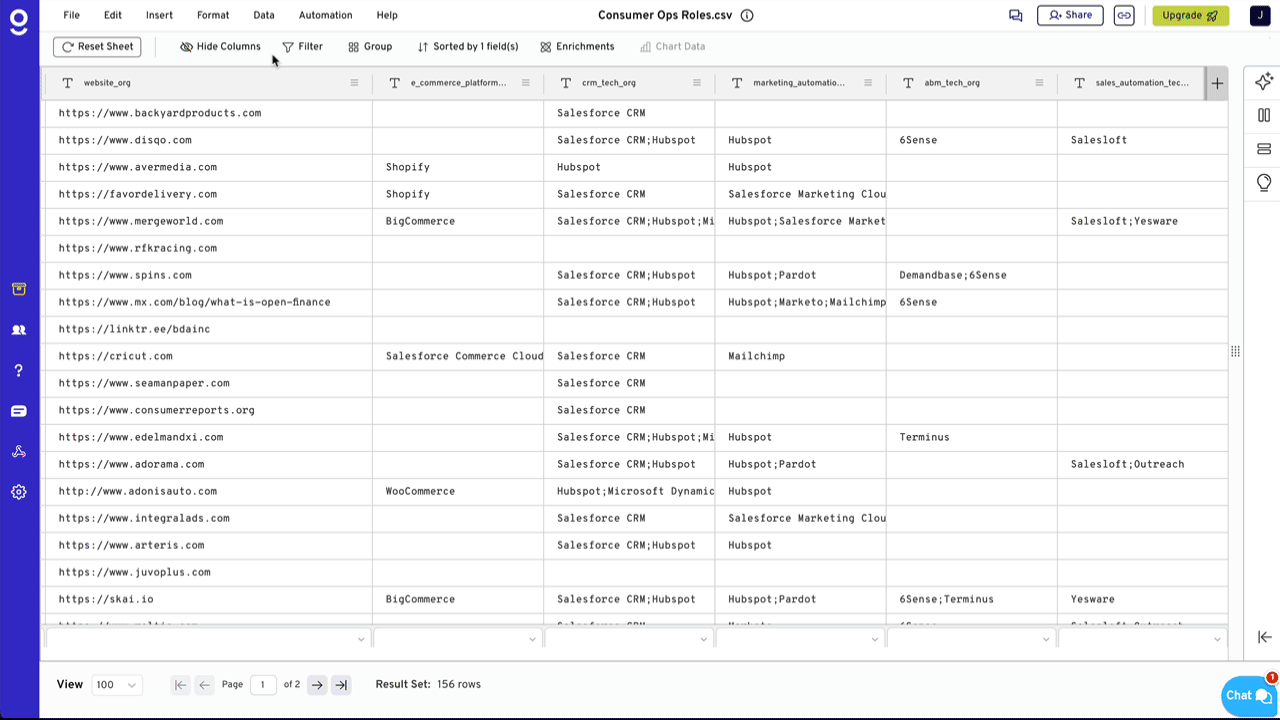Select cell https://www.disqo.com
Image resolution: width=1280 pixels, height=720 pixels.
[x=208, y=140]
